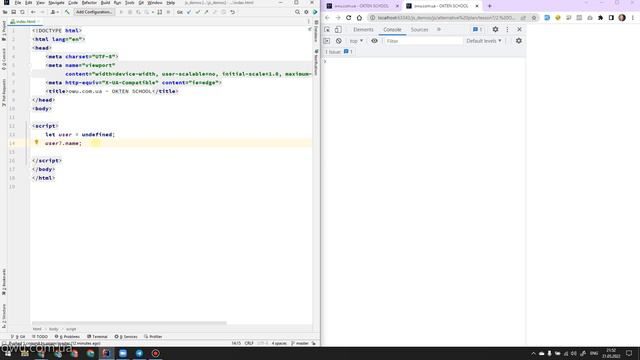640x360 pixels.
Task: Click the CRLF line separator indicator
Action: click(x=249, y=343)
